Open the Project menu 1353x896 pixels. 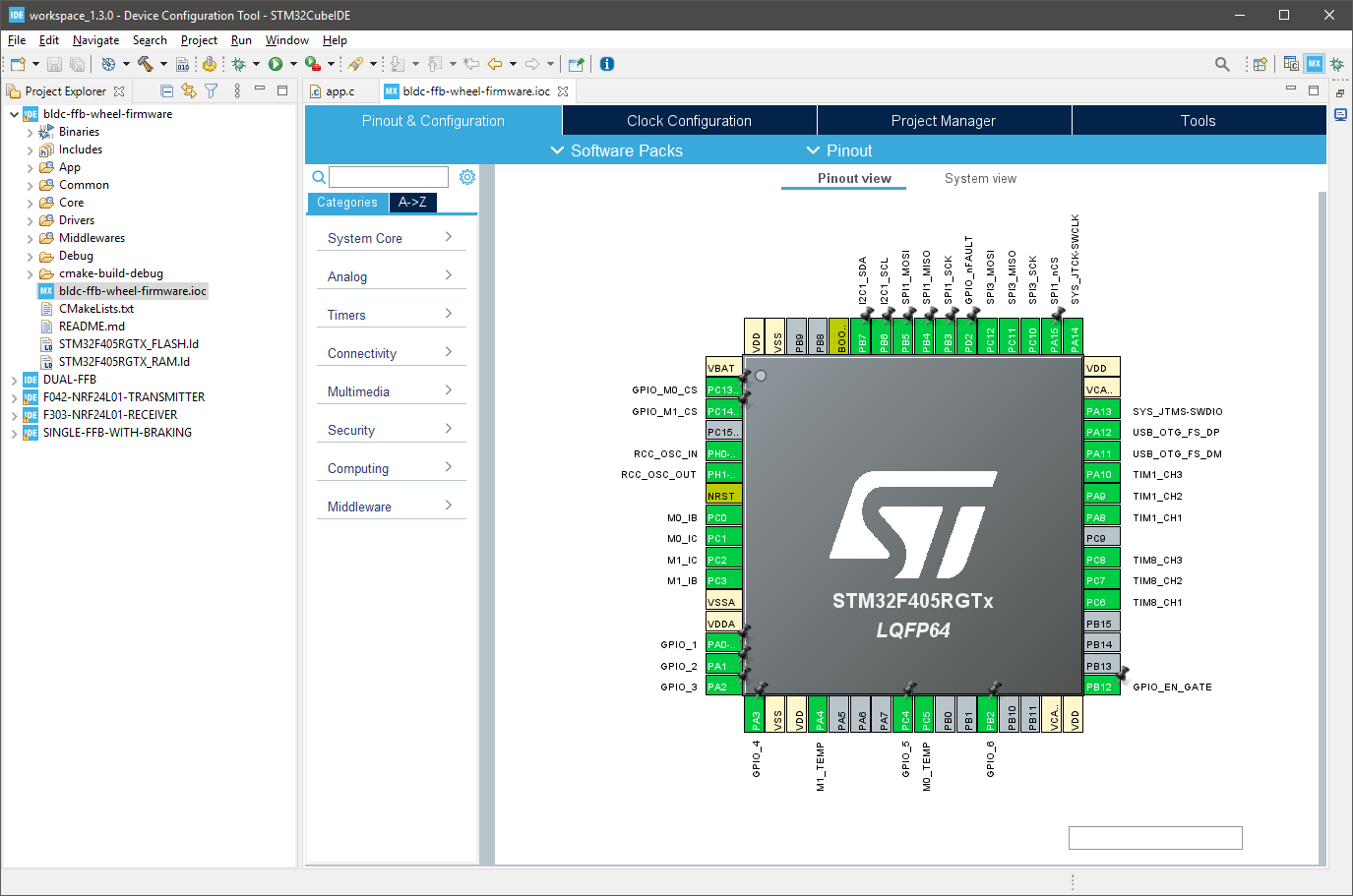(199, 40)
